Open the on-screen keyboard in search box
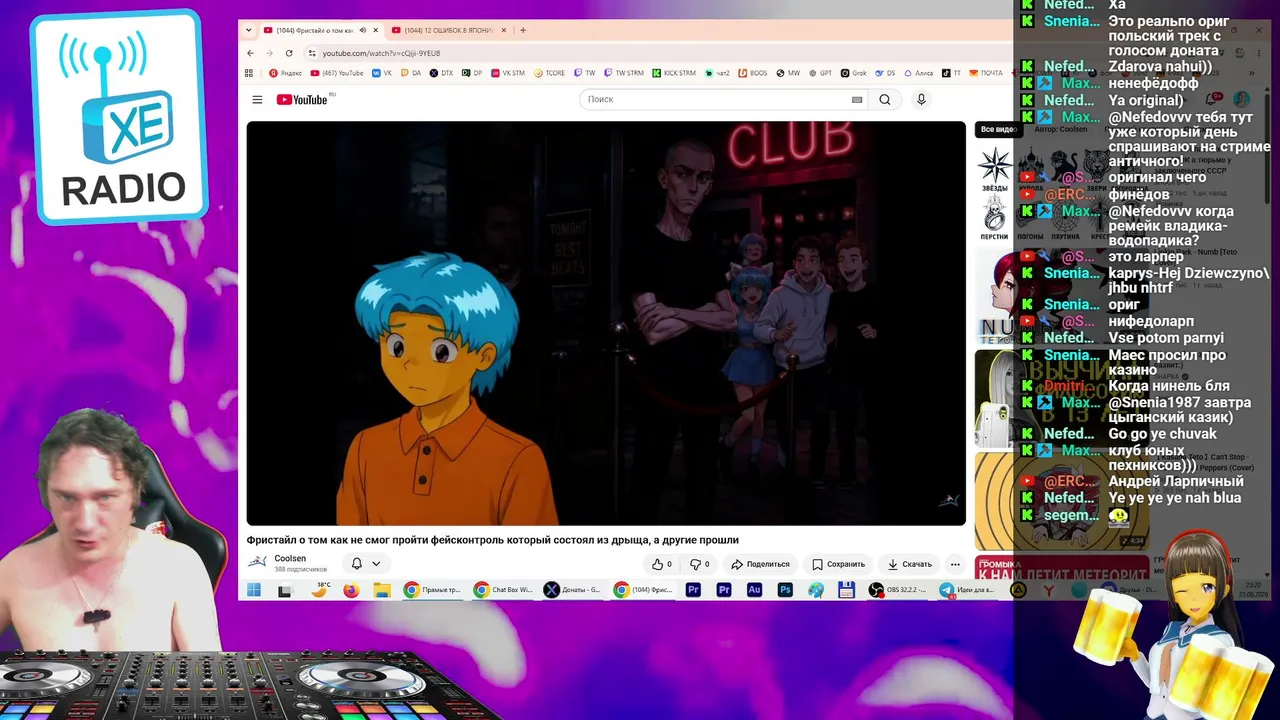This screenshot has height=720, width=1280. [857, 100]
